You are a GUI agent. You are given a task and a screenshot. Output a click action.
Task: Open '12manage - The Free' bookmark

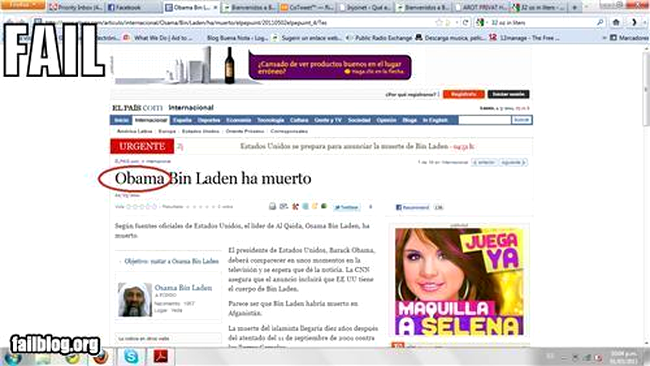(524, 38)
